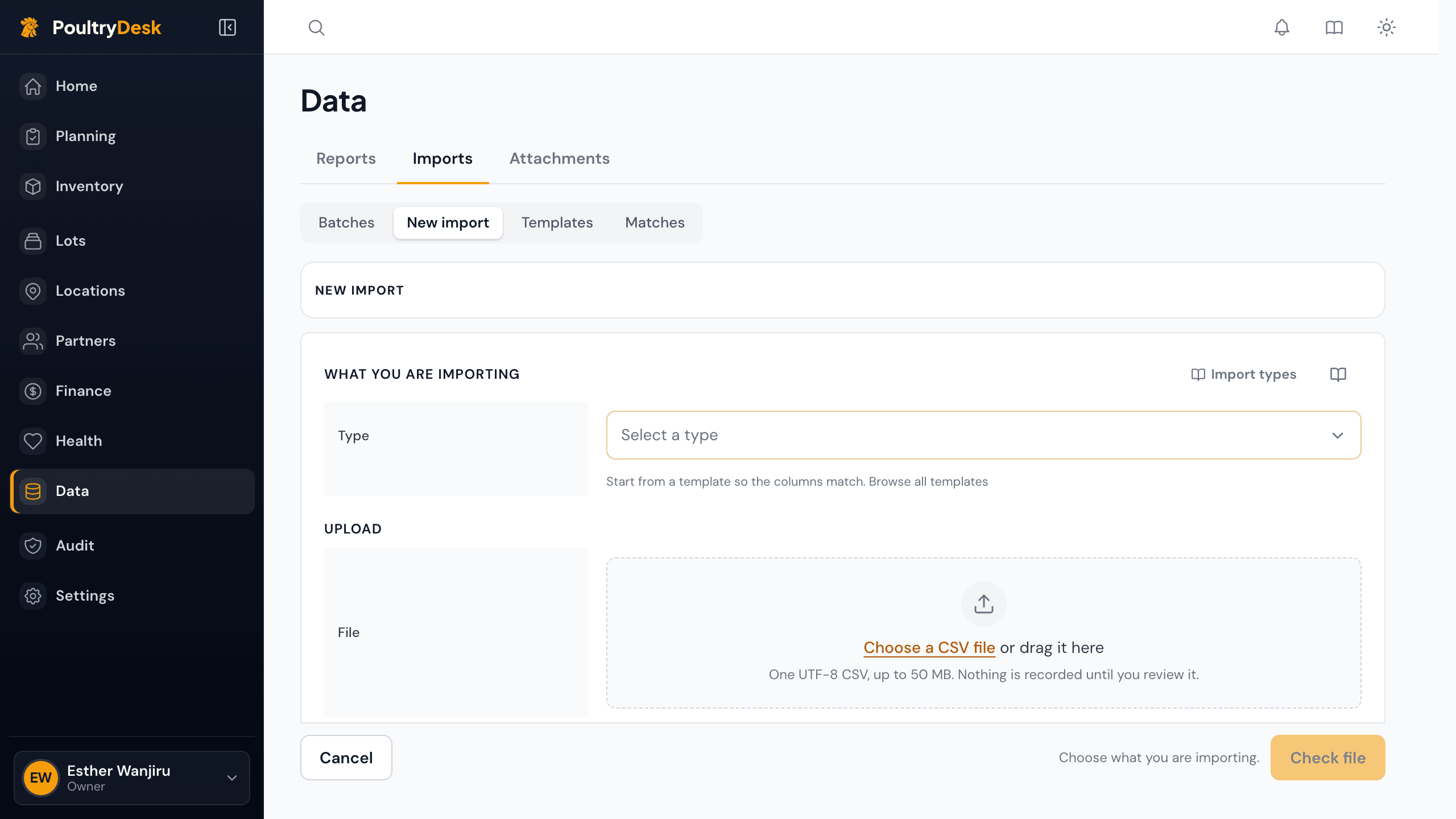Click the Data page heading
1456x819 pixels.
(x=333, y=101)
